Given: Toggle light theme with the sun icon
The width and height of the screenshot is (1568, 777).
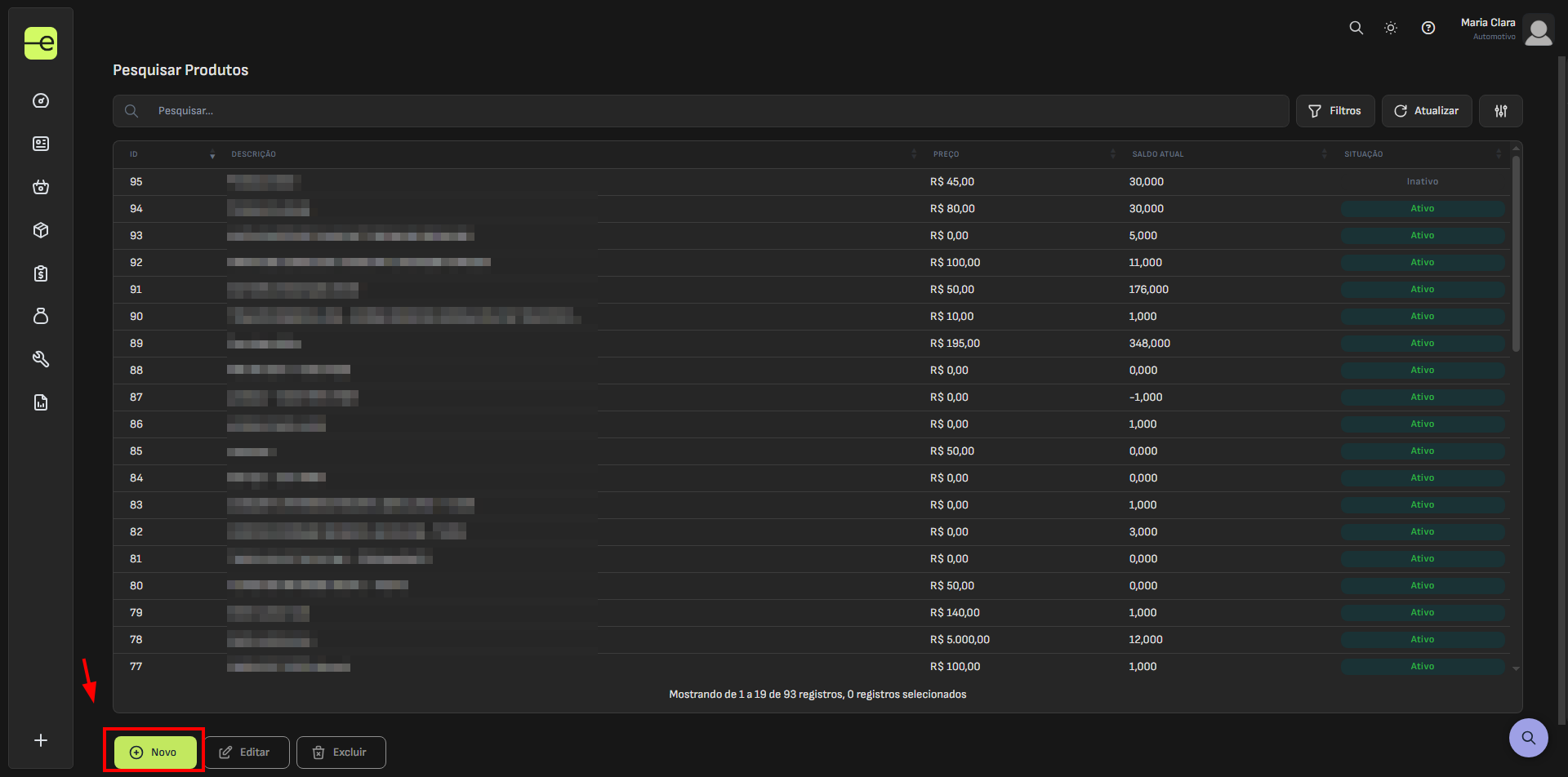Looking at the screenshot, I should 1391,28.
